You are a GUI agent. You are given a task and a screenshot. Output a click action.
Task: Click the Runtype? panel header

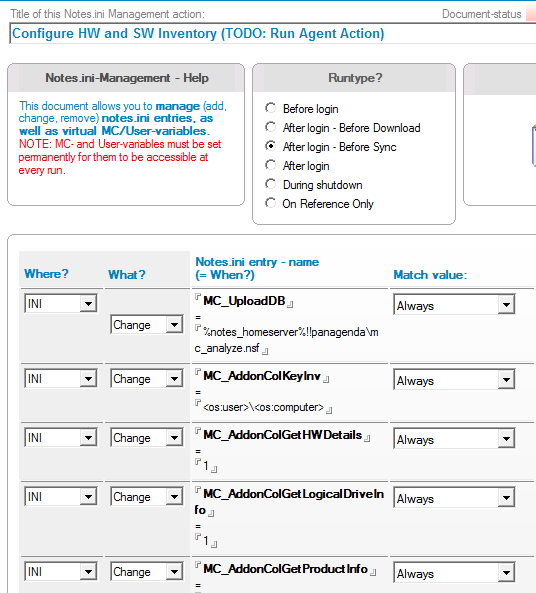point(354,78)
